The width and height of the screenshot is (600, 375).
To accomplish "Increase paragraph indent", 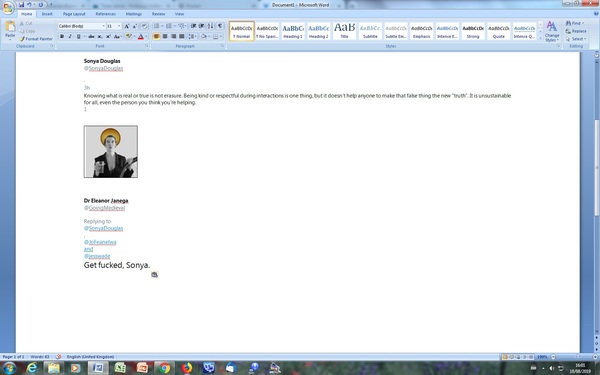I will [202, 26].
